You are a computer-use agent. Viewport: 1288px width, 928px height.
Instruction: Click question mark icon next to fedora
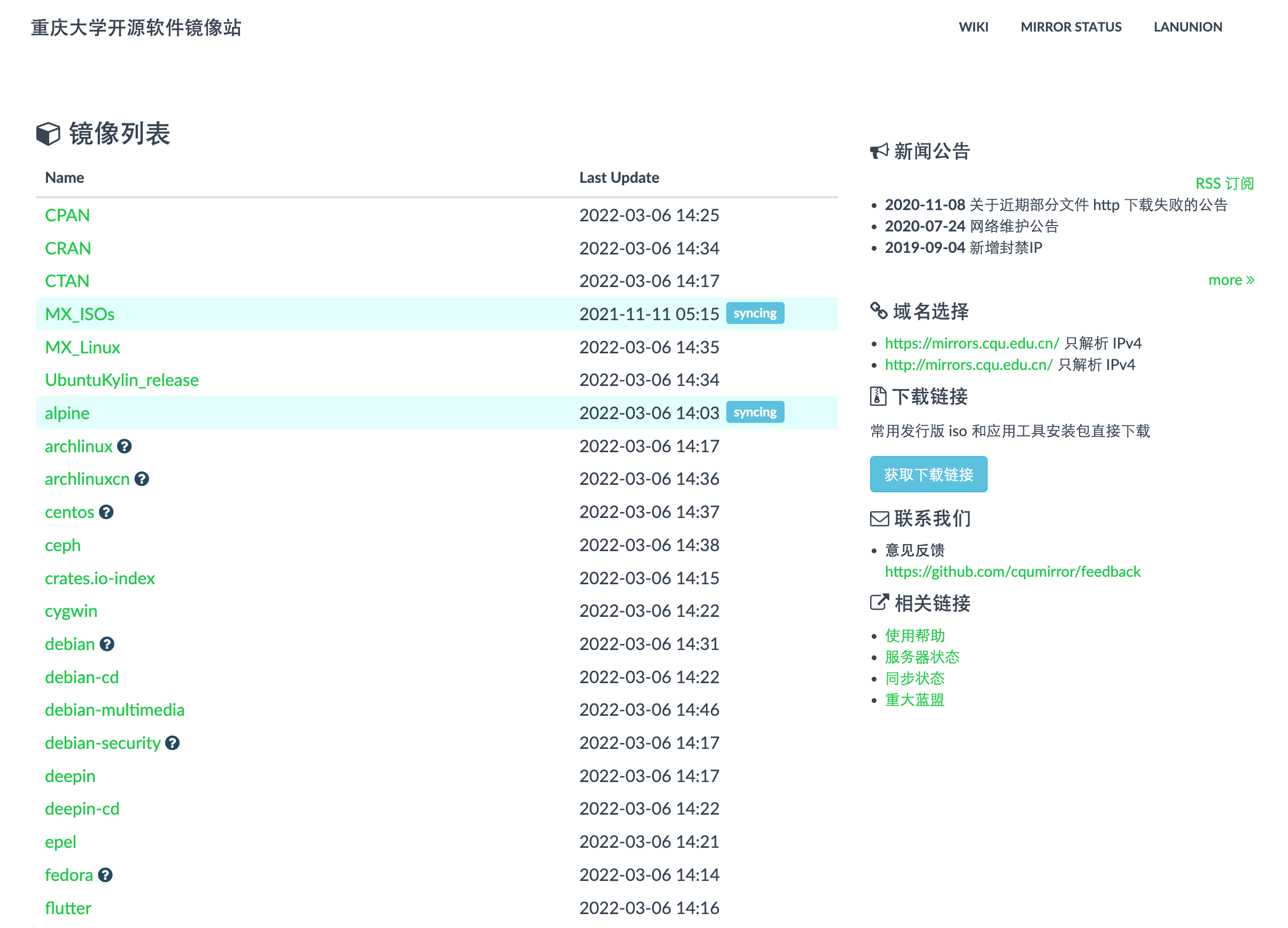tap(105, 875)
